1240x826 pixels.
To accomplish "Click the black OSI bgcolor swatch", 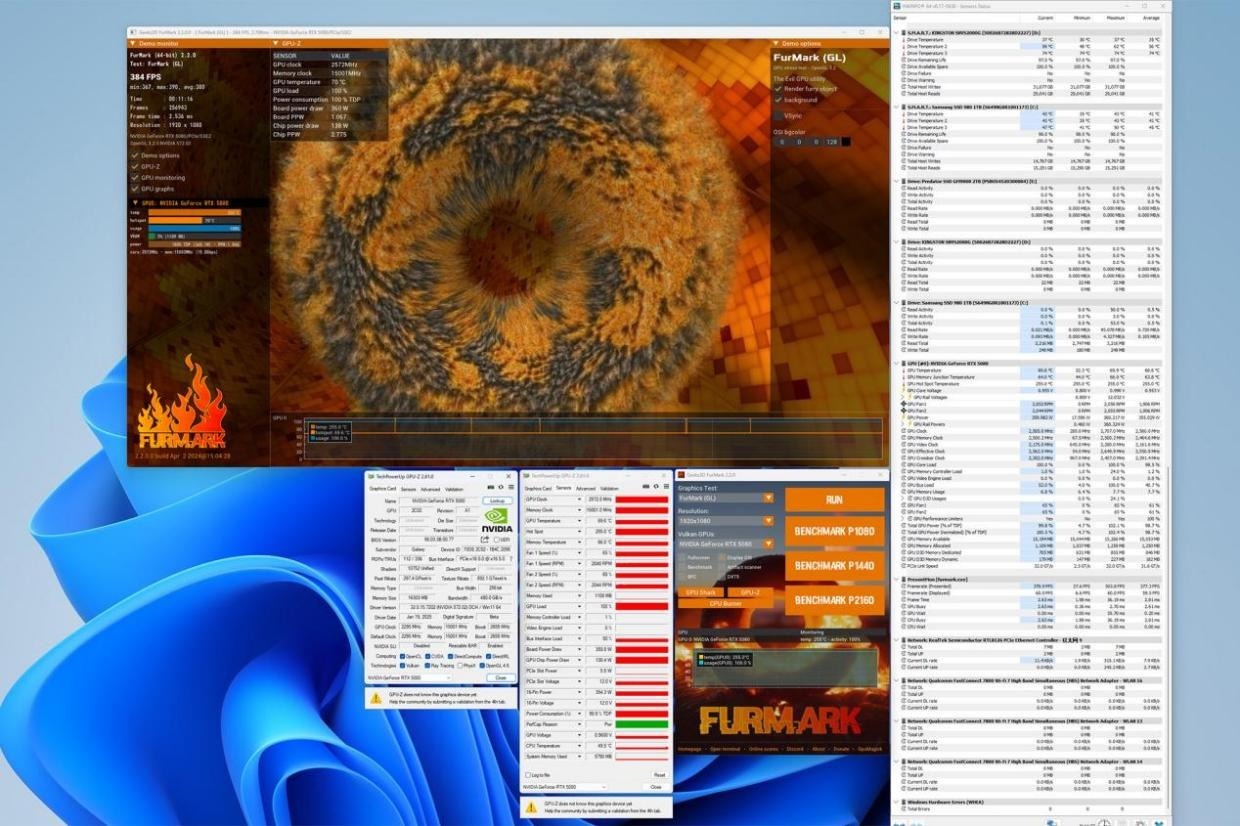I will pyautogui.click(x=846, y=142).
